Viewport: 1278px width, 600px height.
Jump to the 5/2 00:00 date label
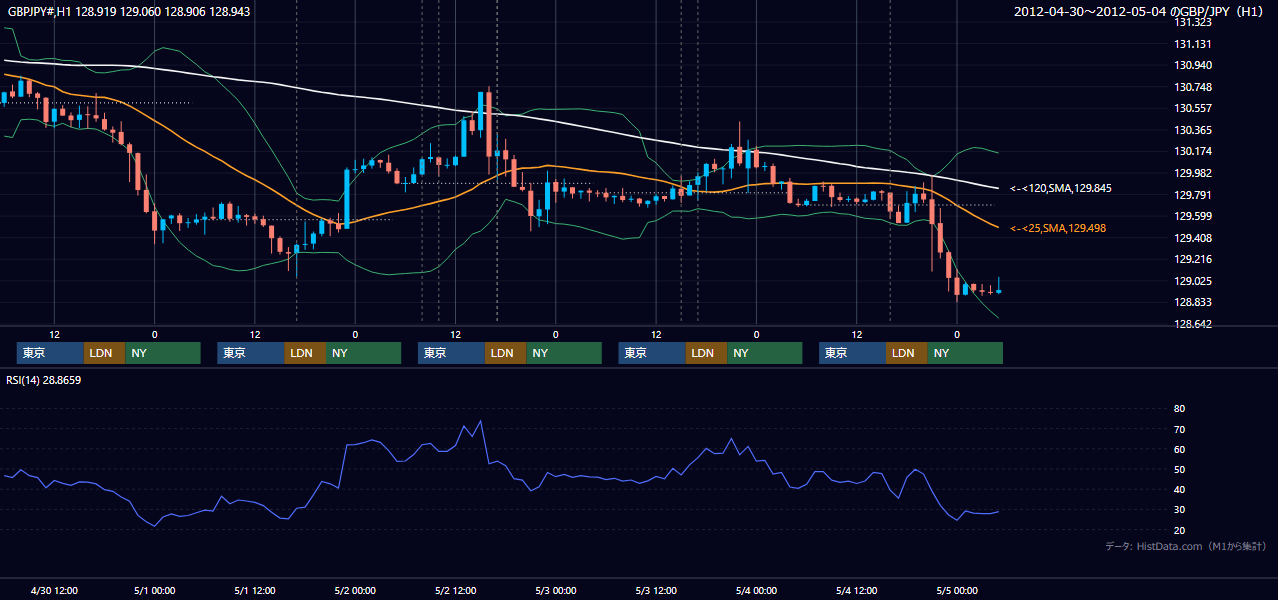[355, 591]
